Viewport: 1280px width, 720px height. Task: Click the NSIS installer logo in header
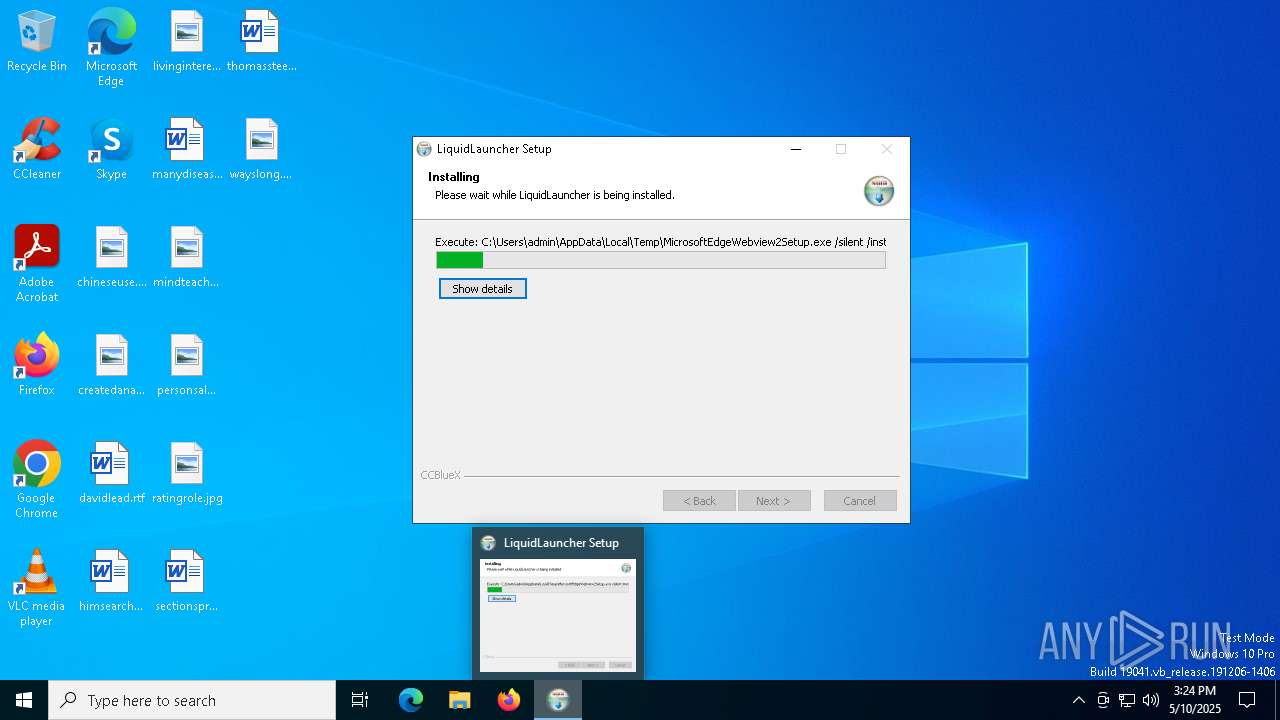879,190
